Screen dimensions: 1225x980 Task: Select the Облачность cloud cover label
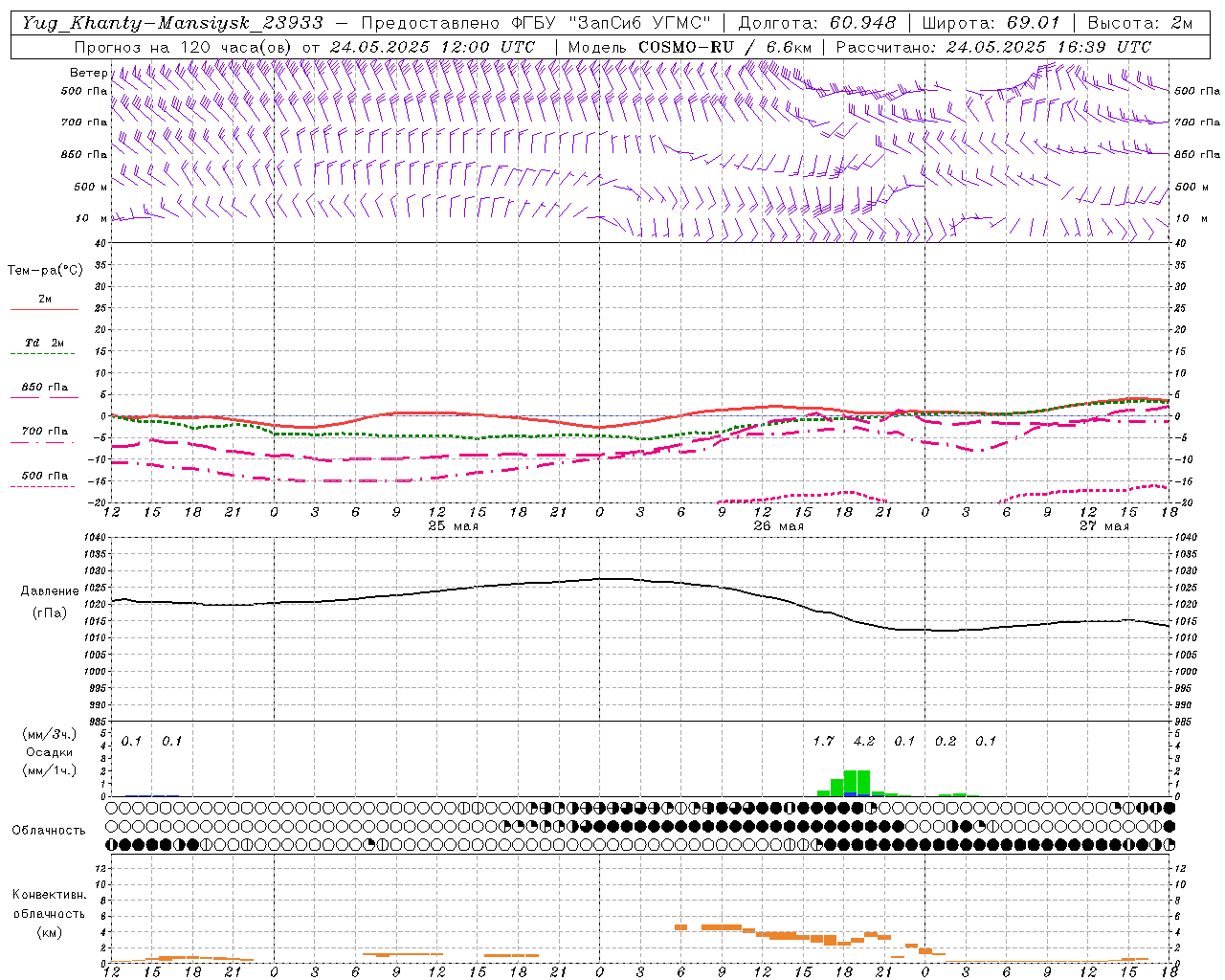click(49, 831)
